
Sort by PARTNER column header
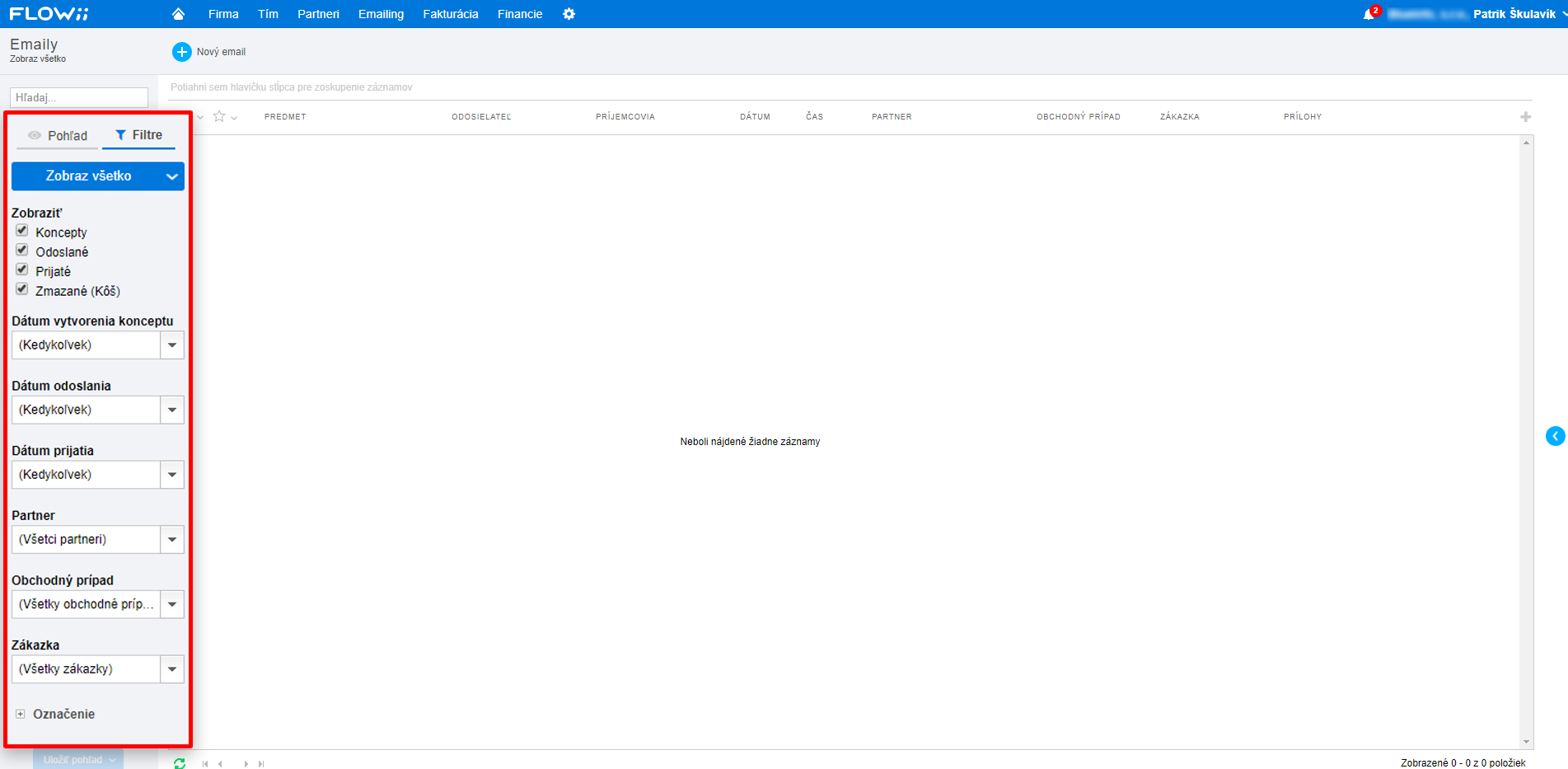coord(892,117)
